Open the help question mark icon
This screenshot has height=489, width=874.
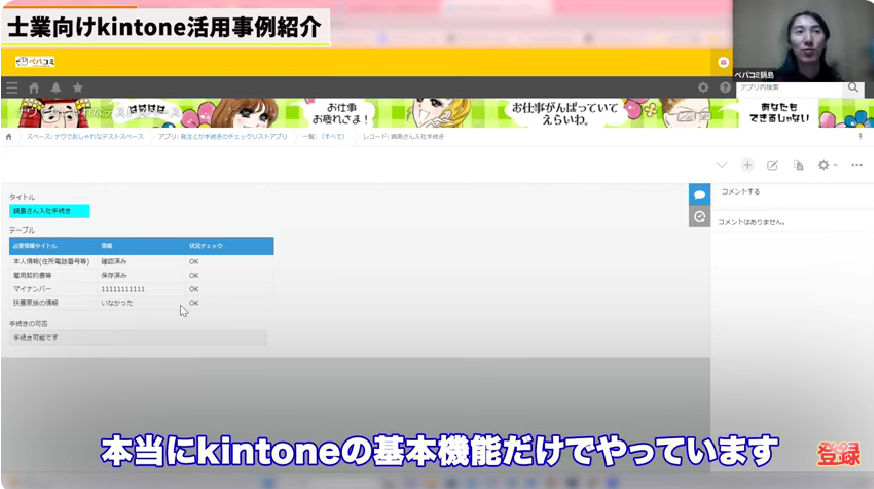tap(725, 88)
